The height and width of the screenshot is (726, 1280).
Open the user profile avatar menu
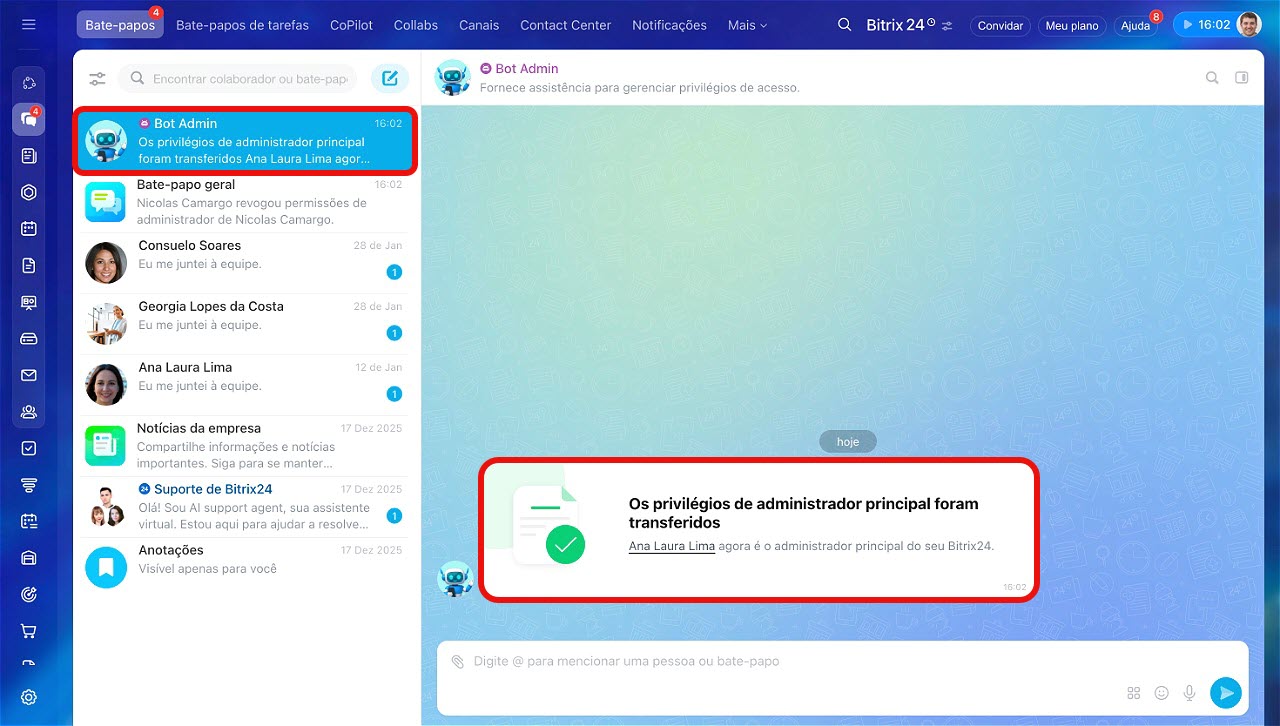tap(1249, 25)
